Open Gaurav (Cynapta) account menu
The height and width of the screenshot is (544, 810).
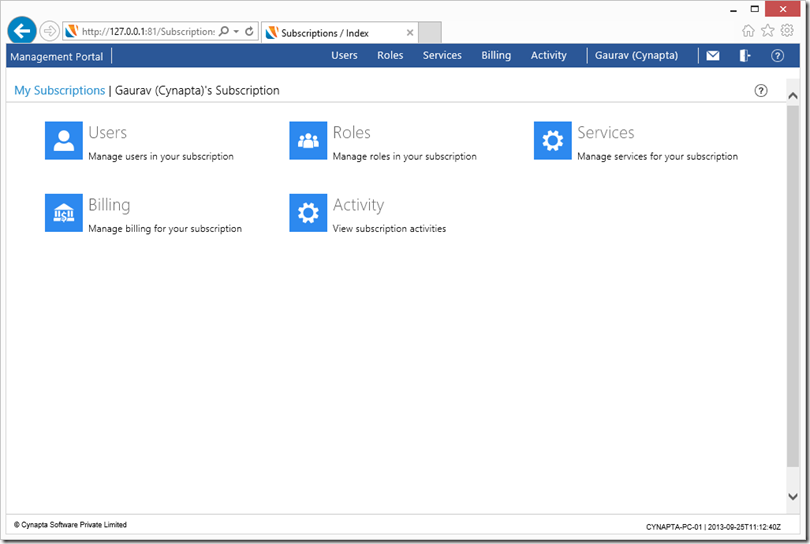(x=636, y=55)
